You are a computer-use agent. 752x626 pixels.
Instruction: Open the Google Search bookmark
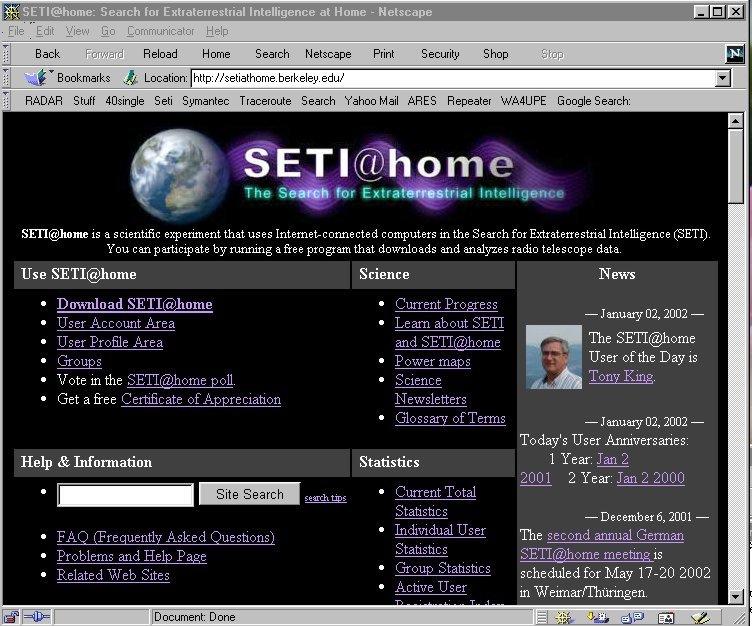pos(593,101)
